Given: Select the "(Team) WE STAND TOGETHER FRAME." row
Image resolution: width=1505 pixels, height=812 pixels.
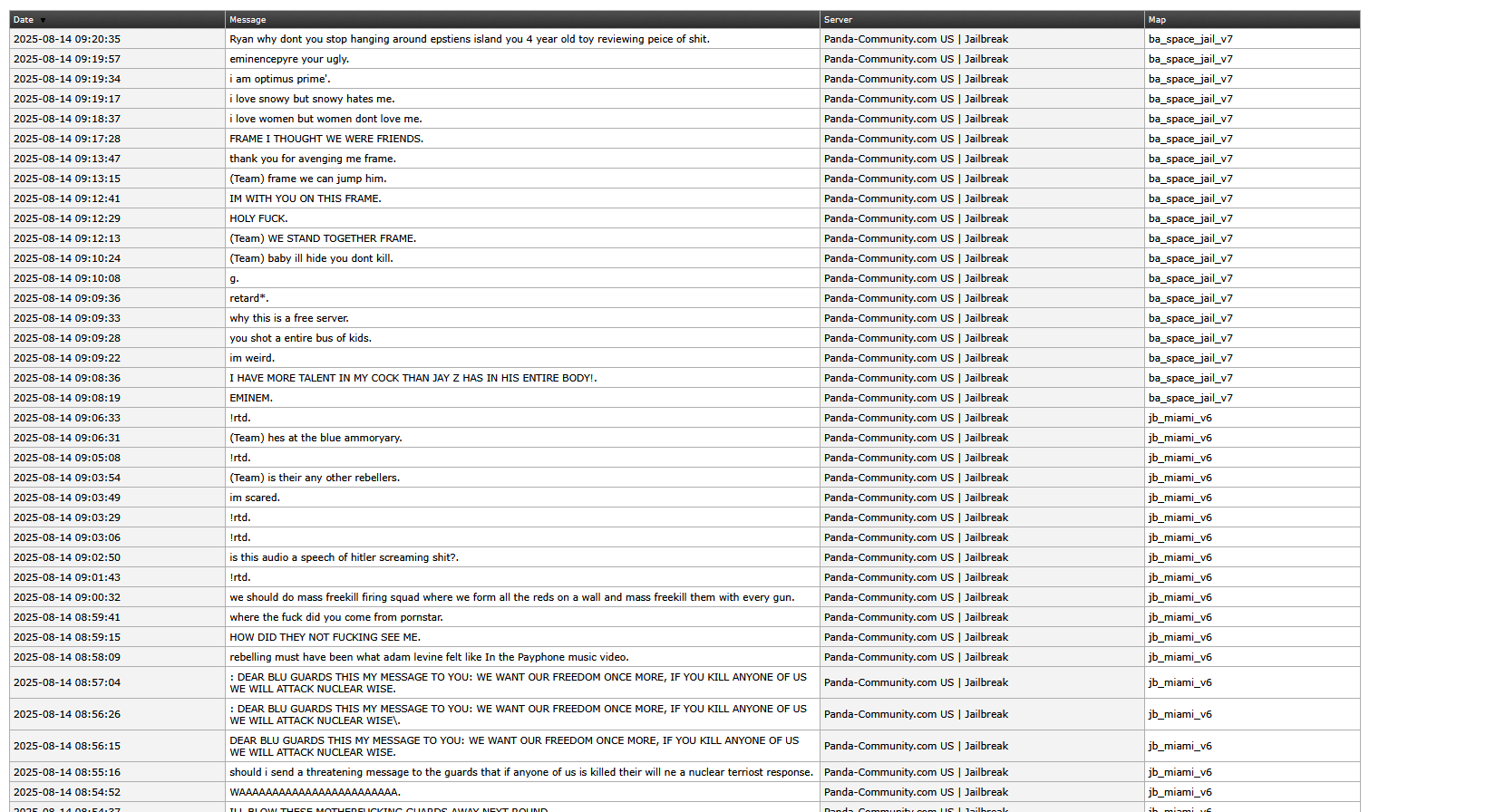Looking at the screenshot, I should (x=323, y=238).
